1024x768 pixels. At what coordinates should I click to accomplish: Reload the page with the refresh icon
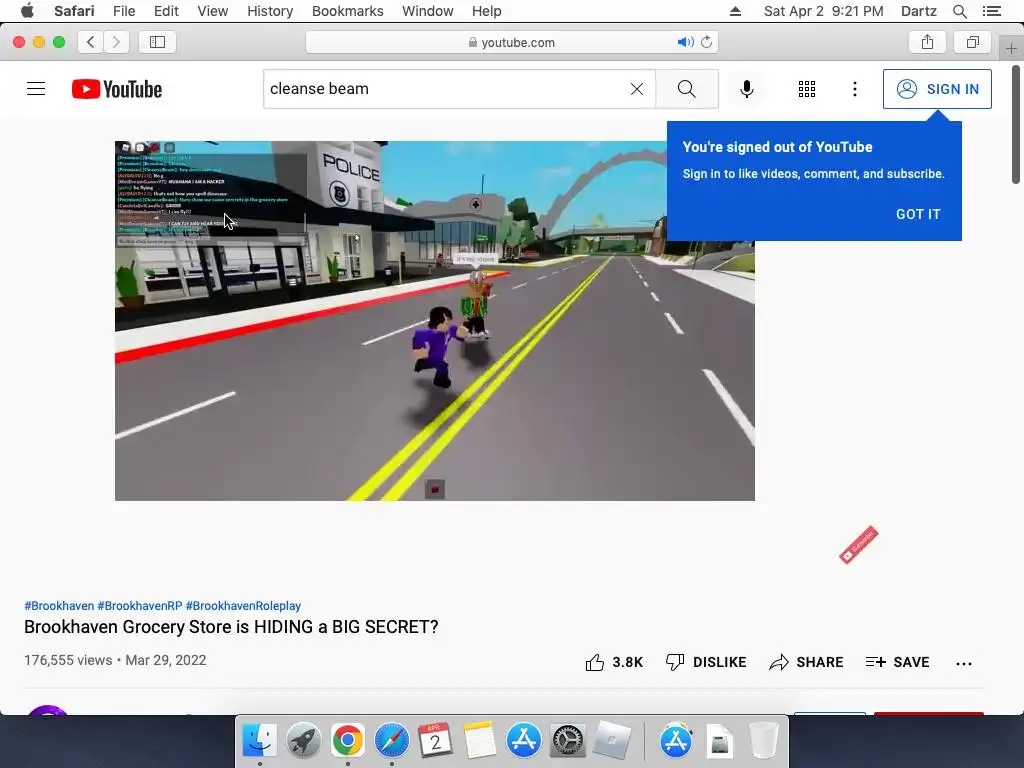[707, 42]
